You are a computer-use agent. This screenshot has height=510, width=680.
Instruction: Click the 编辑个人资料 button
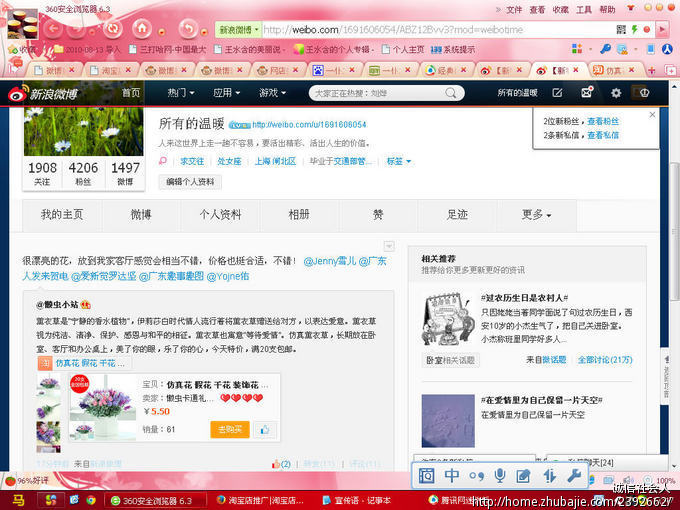[190, 182]
